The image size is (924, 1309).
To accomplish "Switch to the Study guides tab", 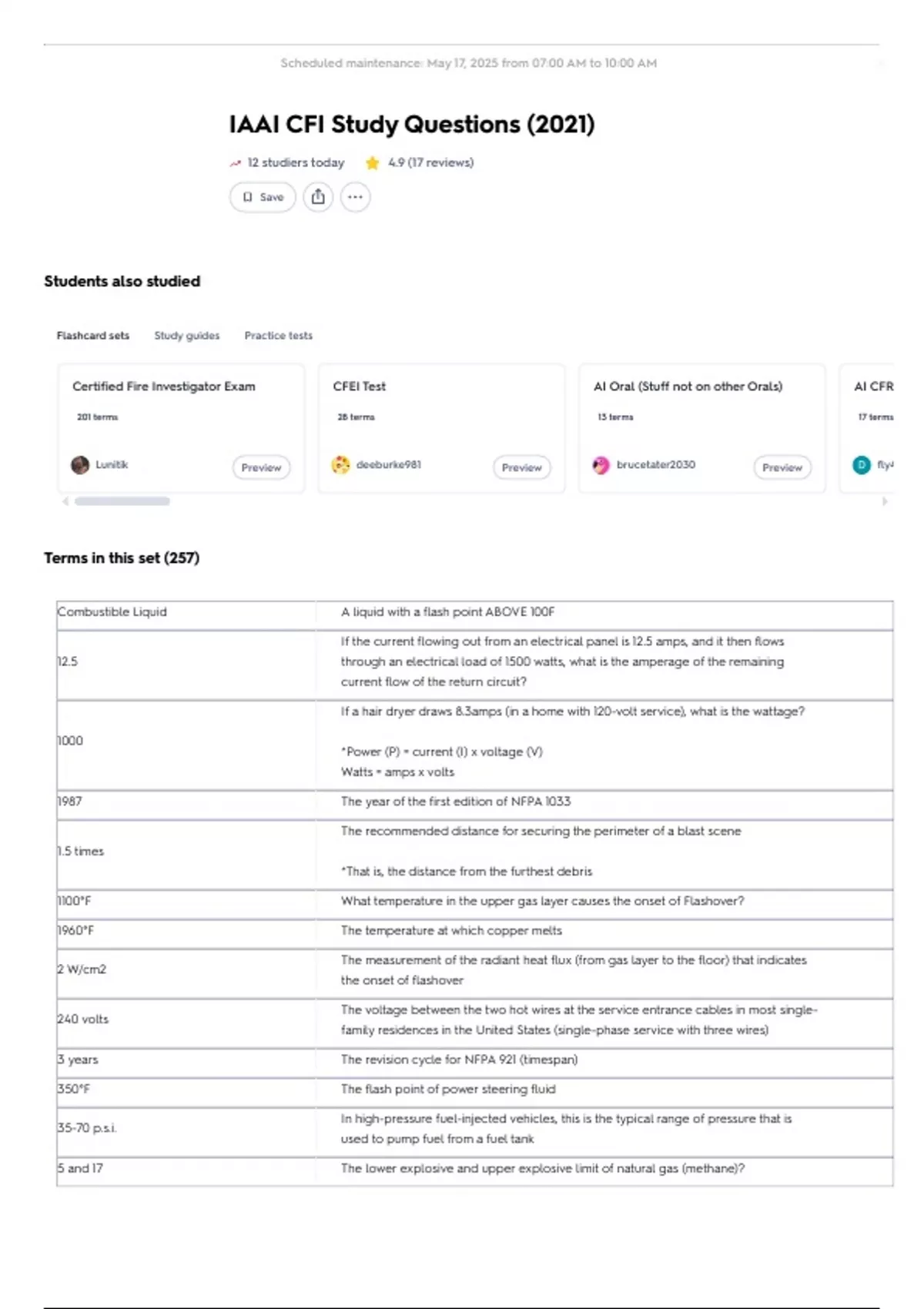I will 187,336.
